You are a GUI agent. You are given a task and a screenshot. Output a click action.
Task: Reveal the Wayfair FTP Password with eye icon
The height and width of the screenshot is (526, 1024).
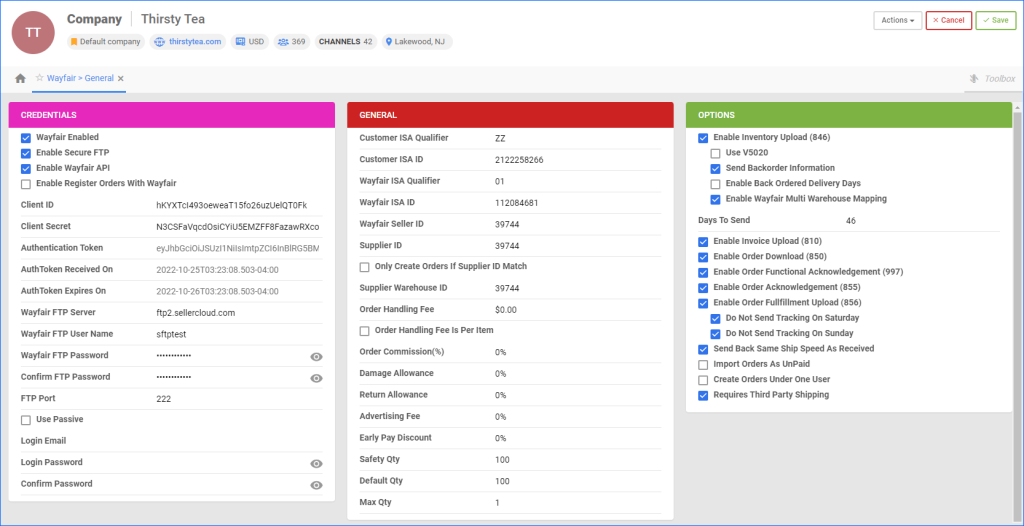[x=316, y=356]
